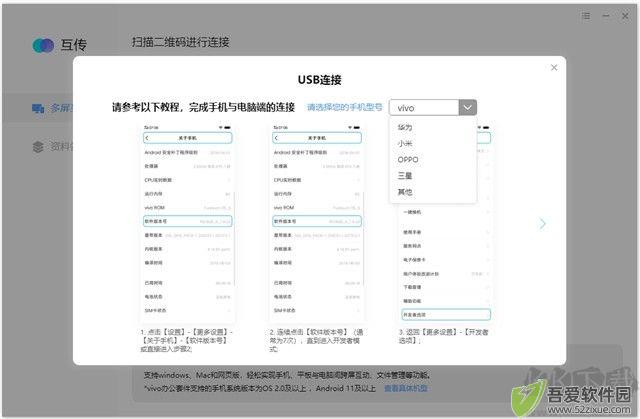This screenshot has height=419, width=640.
Task: Click 开发者选项 row in step 3 screenshot
Action: click(446, 315)
